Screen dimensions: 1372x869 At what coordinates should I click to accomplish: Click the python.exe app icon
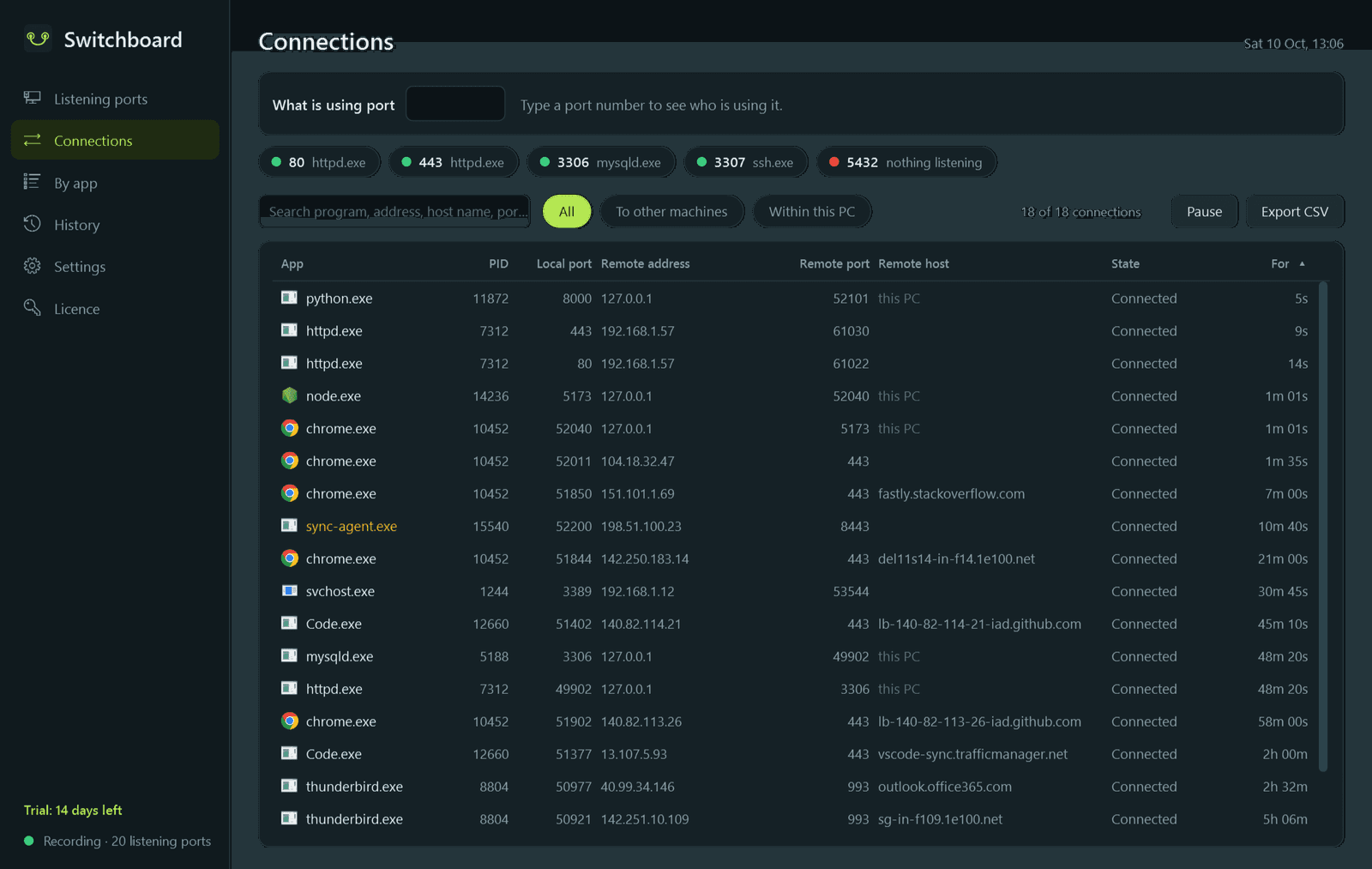tap(289, 298)
